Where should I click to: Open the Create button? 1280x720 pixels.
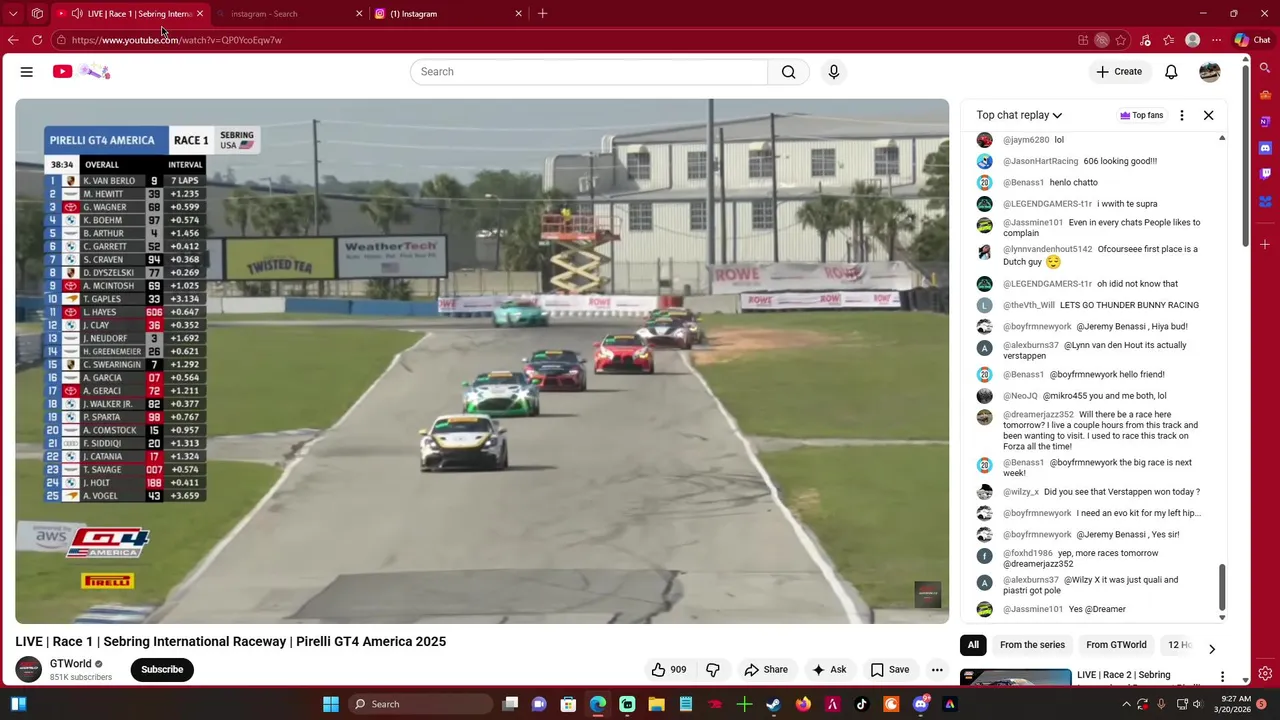coord(1119,72)
